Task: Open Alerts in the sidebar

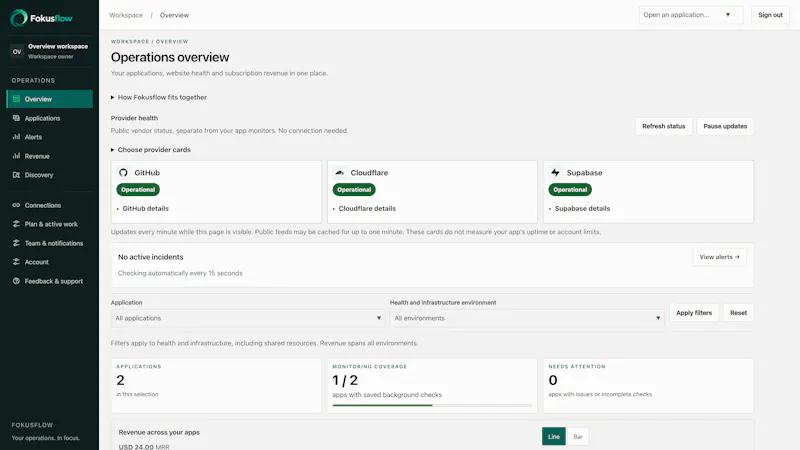Action: pos(49,137)
